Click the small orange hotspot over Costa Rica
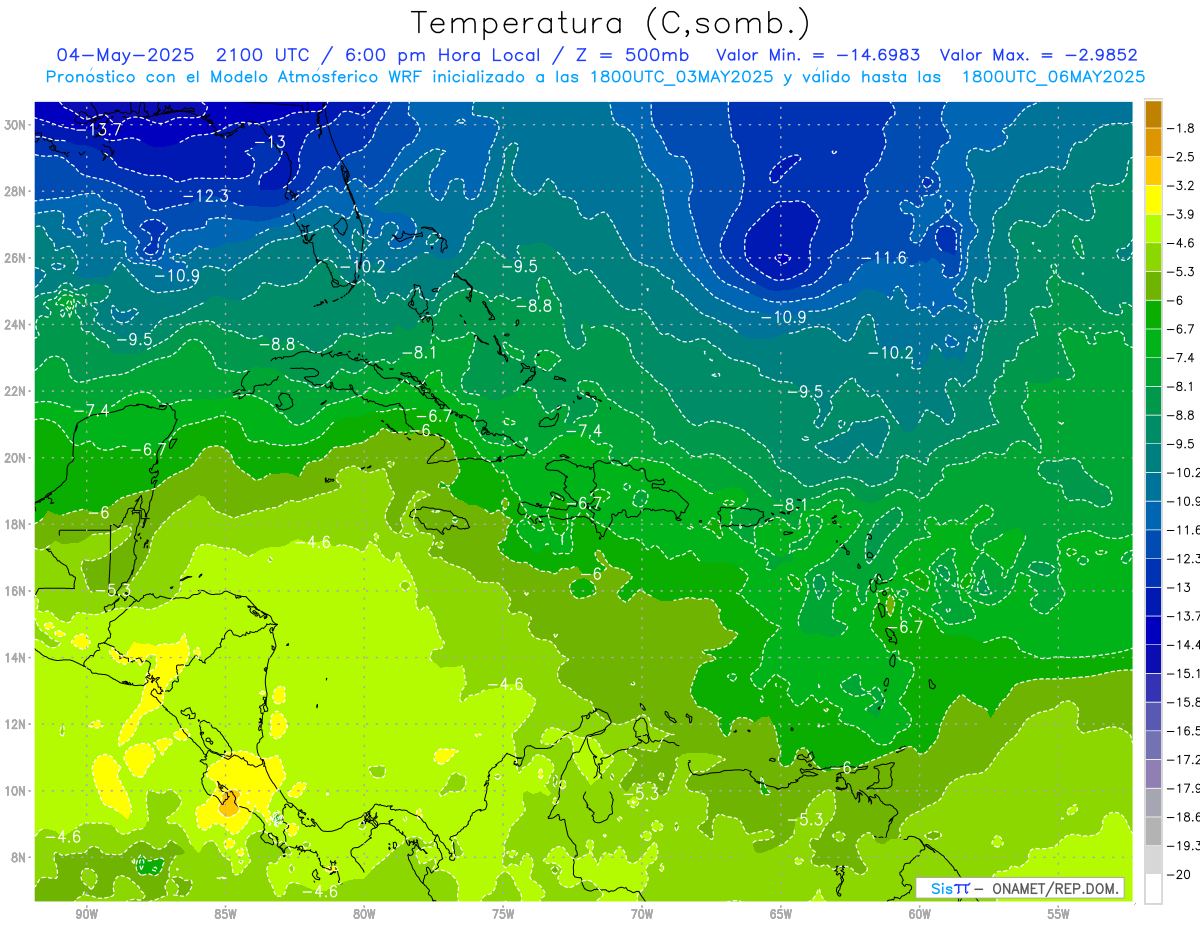Image resolution: width=1200 pixels, height=927 pixels. pos(229,804)
